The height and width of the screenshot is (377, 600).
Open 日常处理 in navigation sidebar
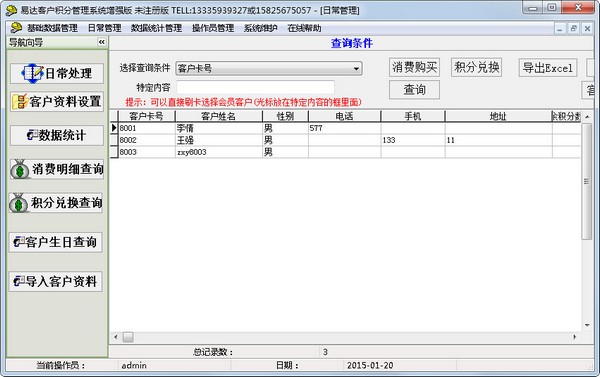[x=57, y=73]
